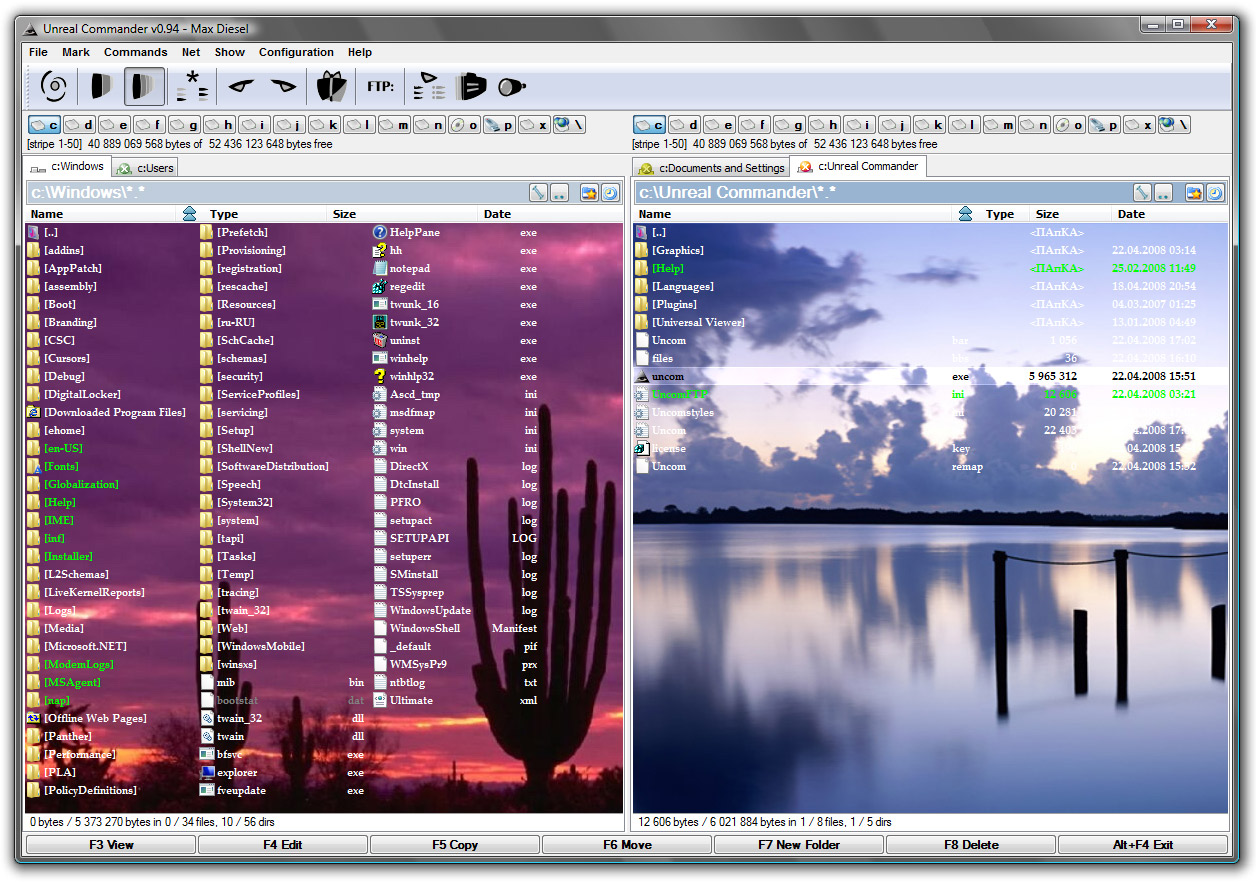Screen dimensions: 1256x882
Task: Sort the left panel by Date column
Action: (550, 214)
